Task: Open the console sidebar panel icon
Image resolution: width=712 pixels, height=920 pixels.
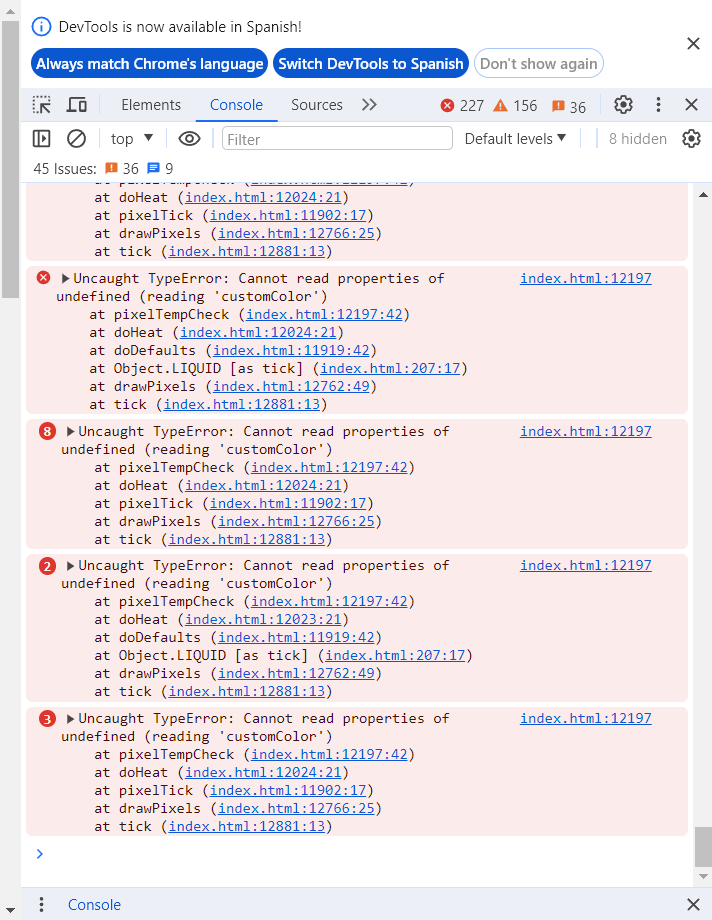Action: point(41,138)
